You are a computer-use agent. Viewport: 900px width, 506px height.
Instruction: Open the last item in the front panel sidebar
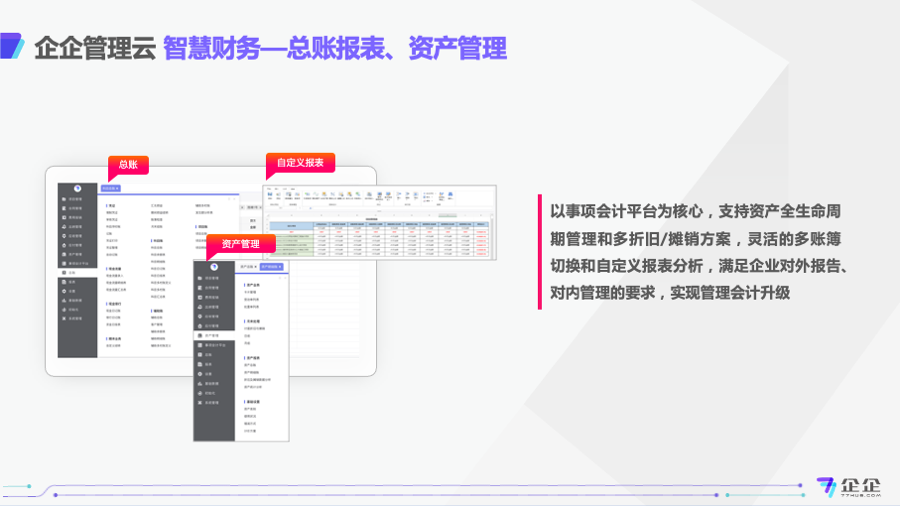pyautogui.click(x=213, y=403)
